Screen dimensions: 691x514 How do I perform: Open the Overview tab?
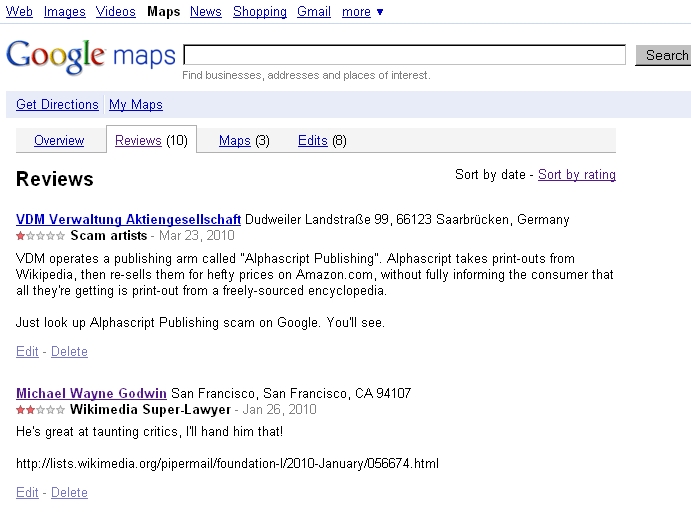pos(59,141)
